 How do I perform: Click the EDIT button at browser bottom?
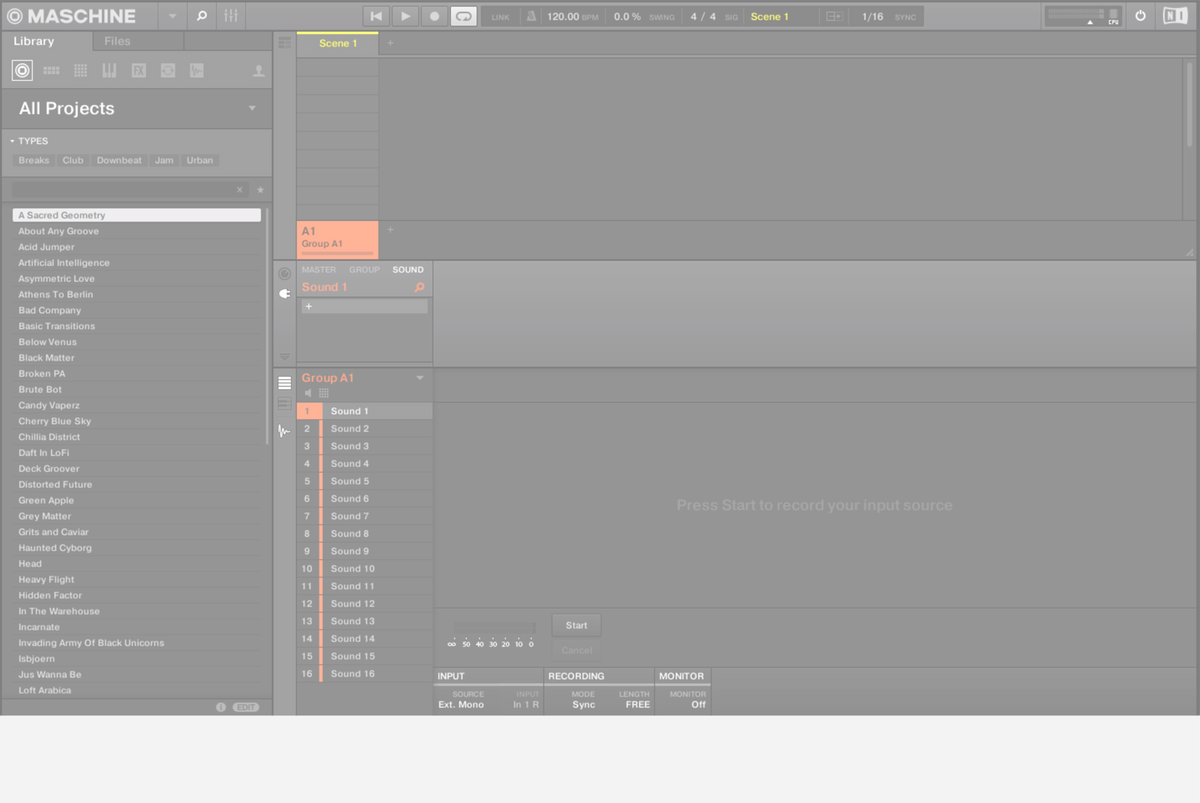(245, 707)
